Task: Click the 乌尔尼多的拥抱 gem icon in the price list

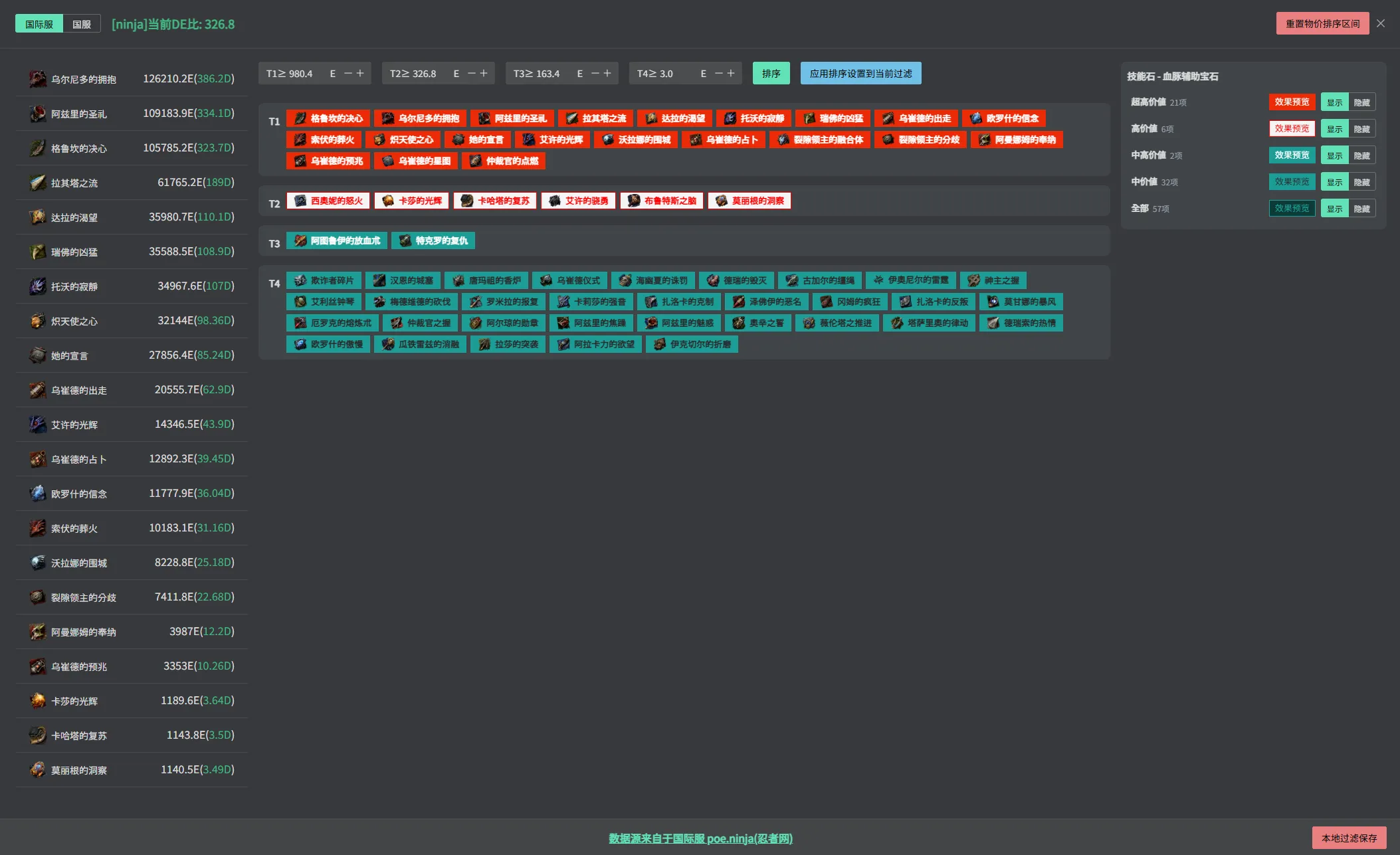Action: [x=38, y=79]
